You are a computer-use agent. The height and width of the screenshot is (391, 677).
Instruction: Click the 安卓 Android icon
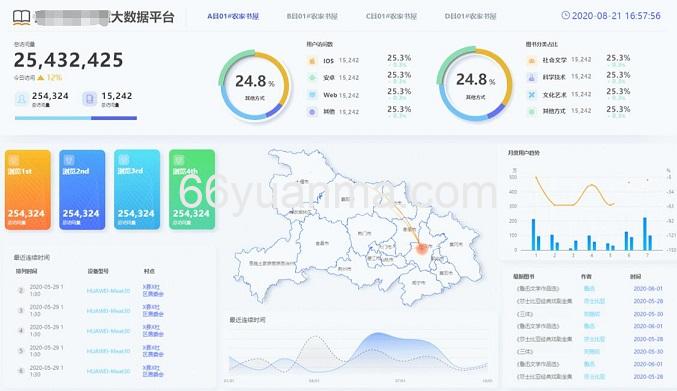[312, 78]
